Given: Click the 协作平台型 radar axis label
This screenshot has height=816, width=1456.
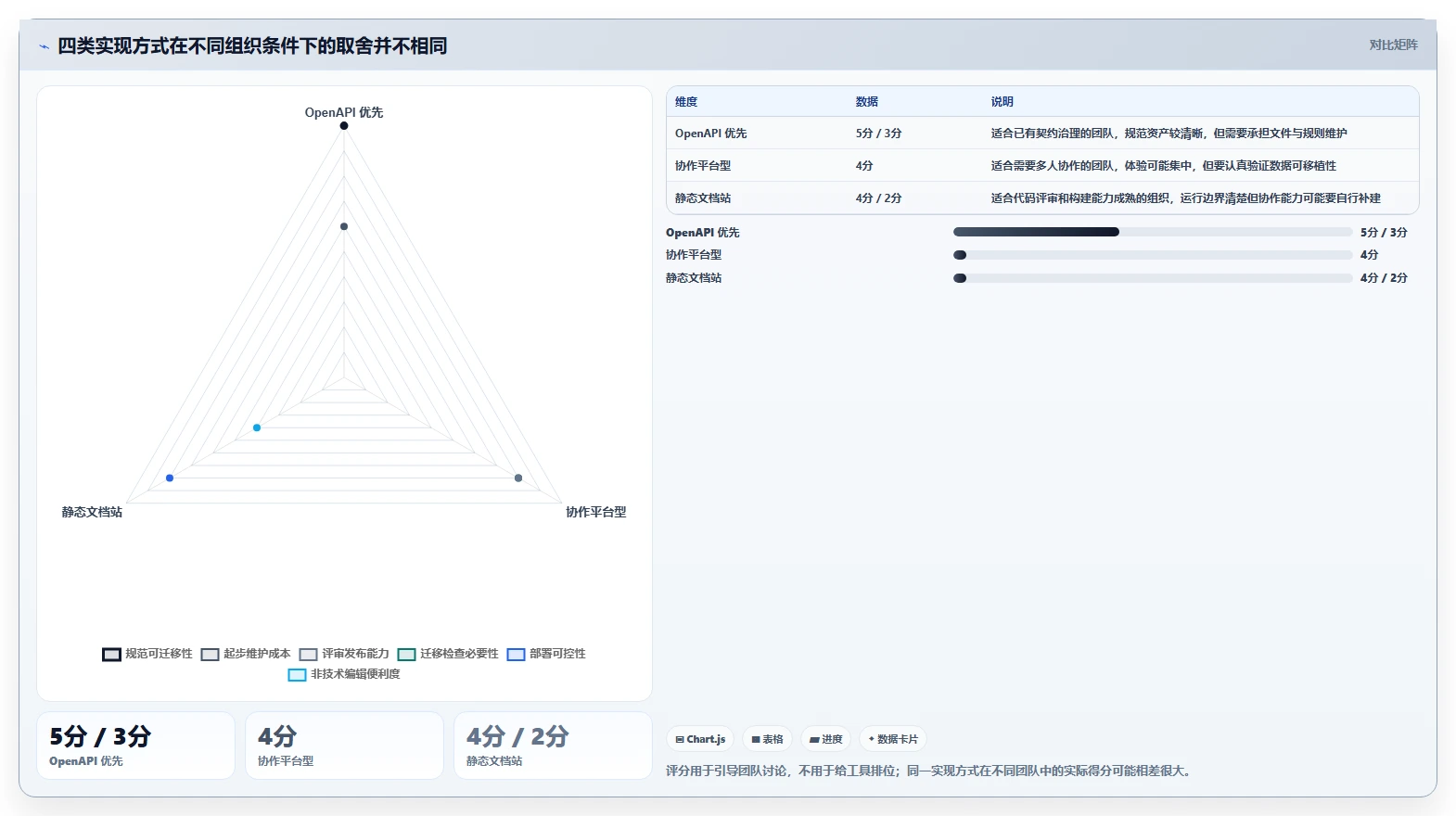Looking at the screenshot, I should click(596, 512).
